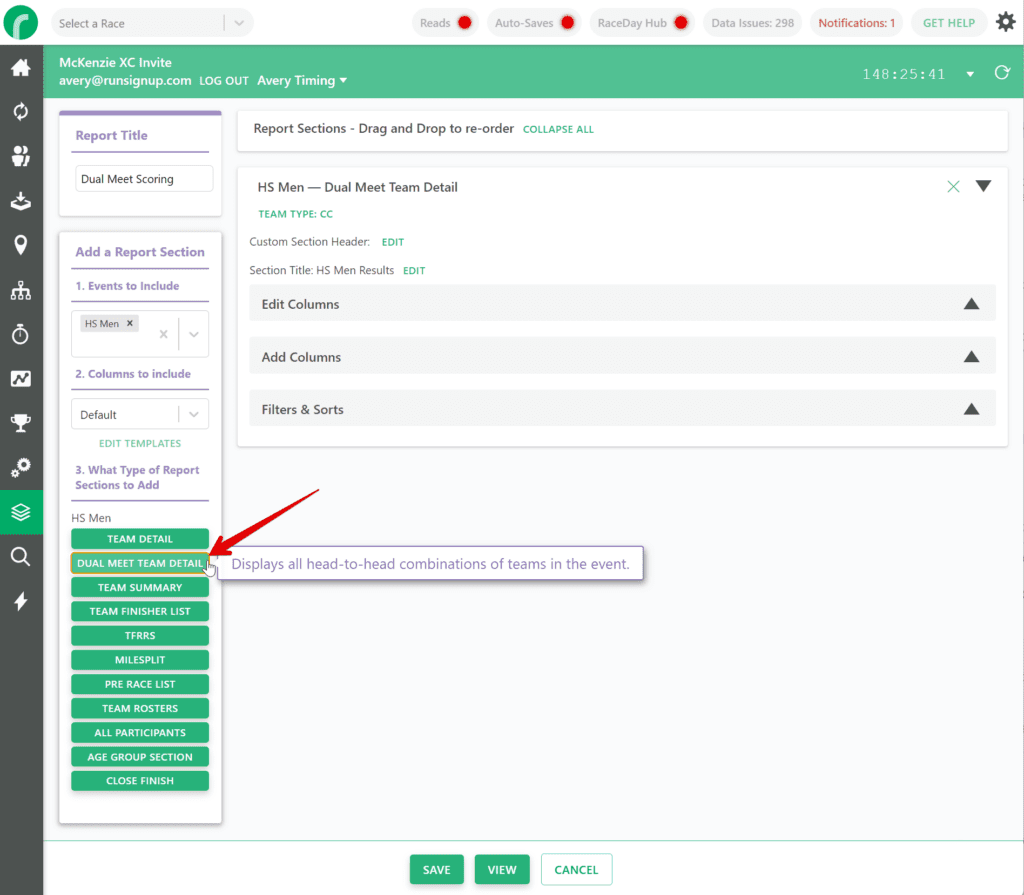Click the McKenzie XC Invite race name

point(116,62)
